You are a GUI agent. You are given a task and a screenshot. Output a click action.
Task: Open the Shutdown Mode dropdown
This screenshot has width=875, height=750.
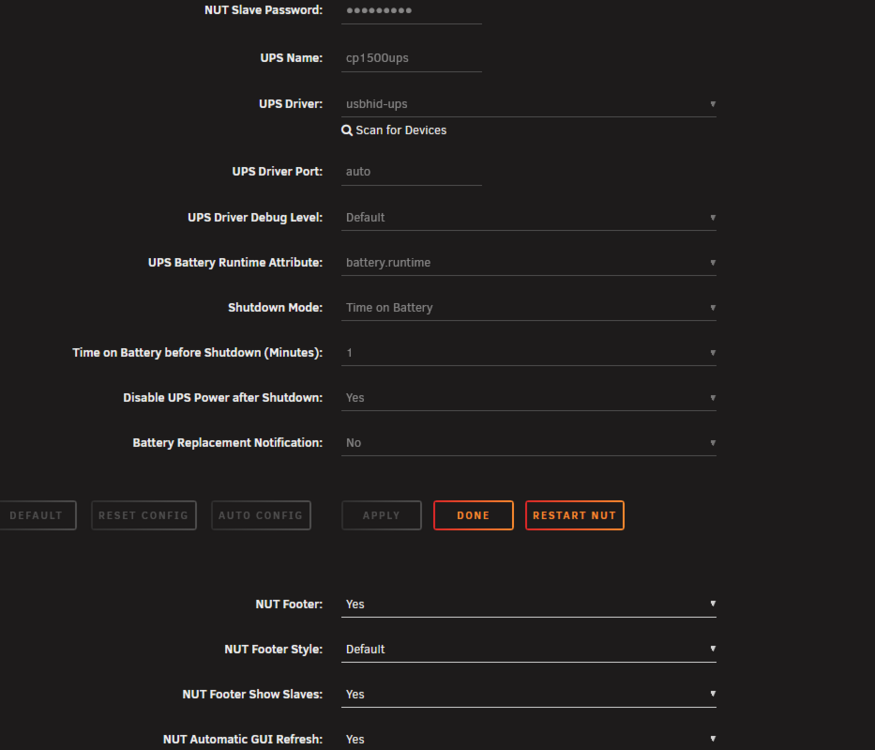coord(528,307)
